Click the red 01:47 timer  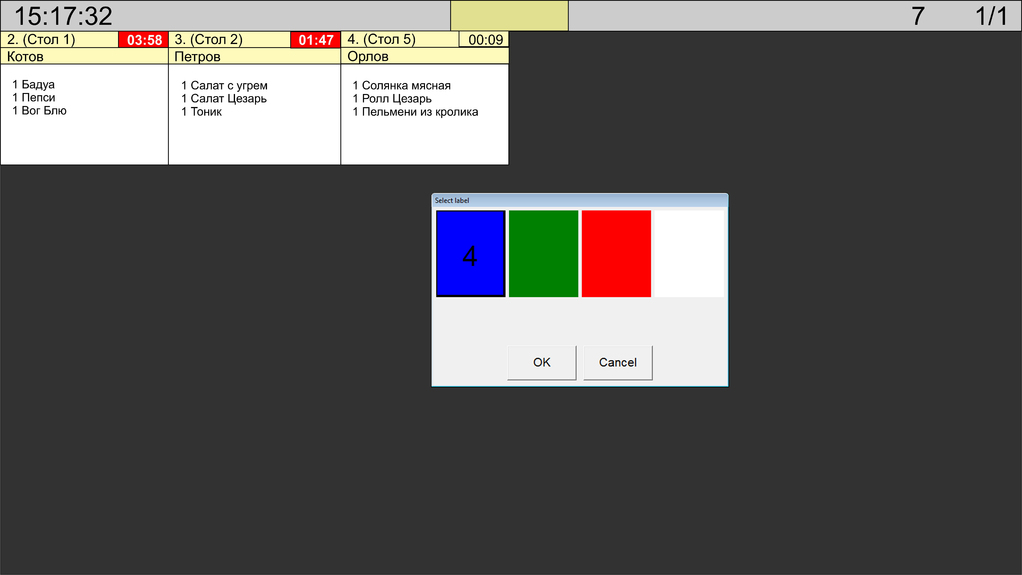click(315, 40)
